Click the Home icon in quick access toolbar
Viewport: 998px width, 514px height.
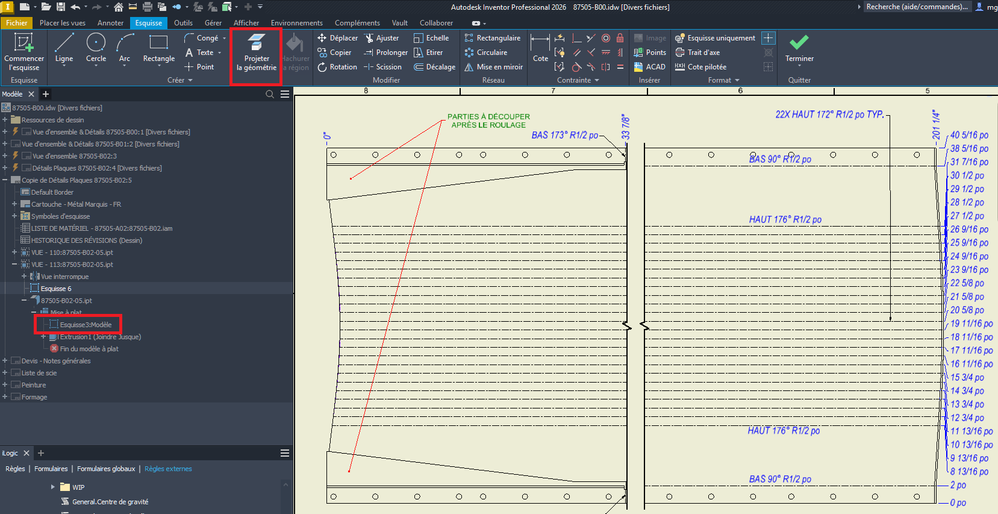coord(118,7)
